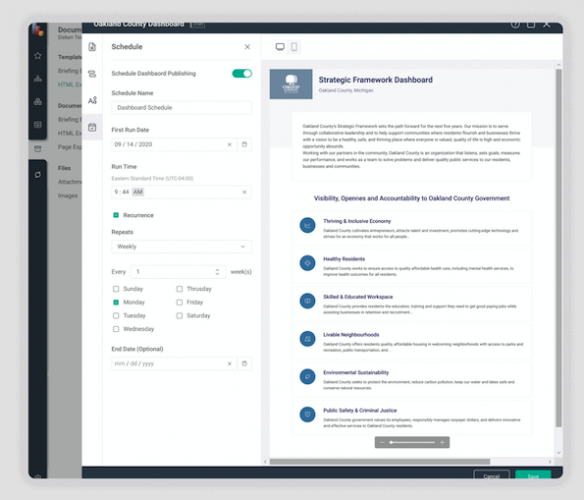The height and width of the screenshot is (500, 584).
Task: Switch to desktop preview mode
Action: (x=280, y=47)
